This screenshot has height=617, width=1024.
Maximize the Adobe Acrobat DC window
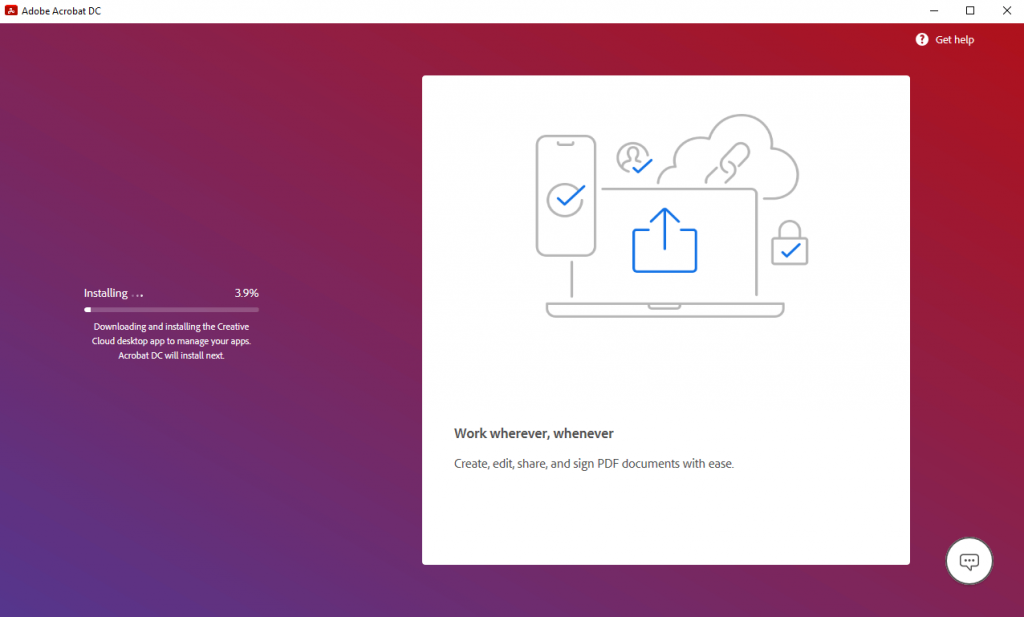(970, 11)
